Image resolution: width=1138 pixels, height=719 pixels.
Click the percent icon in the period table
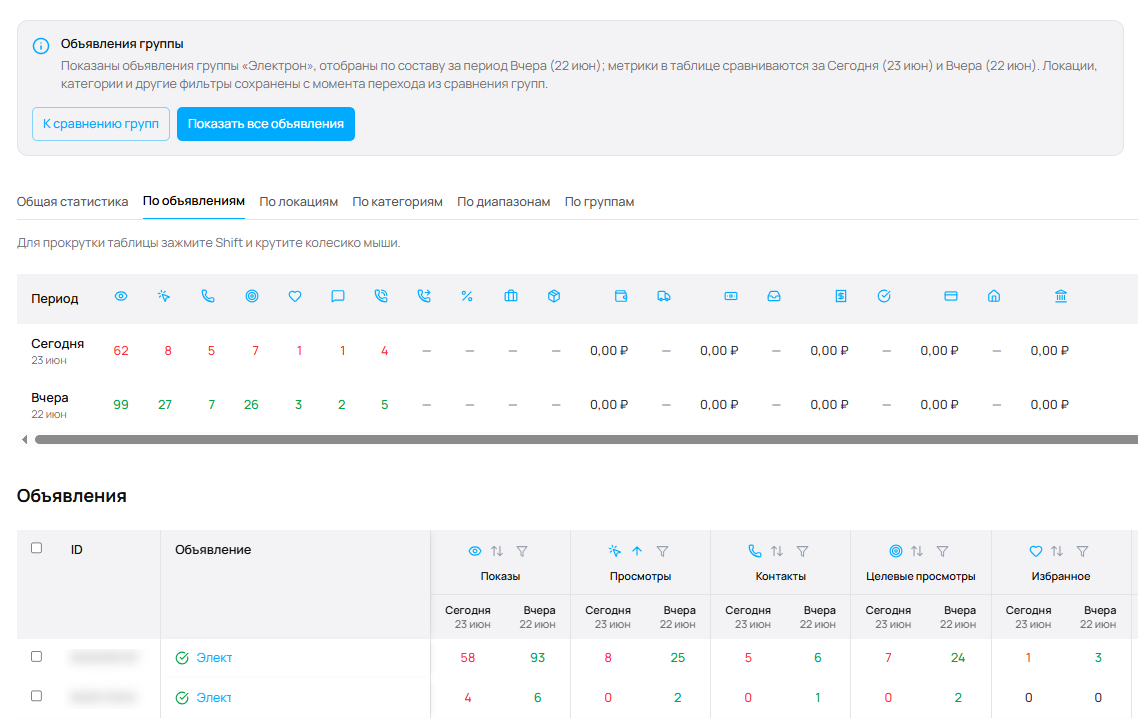click(x=467, y=296)
